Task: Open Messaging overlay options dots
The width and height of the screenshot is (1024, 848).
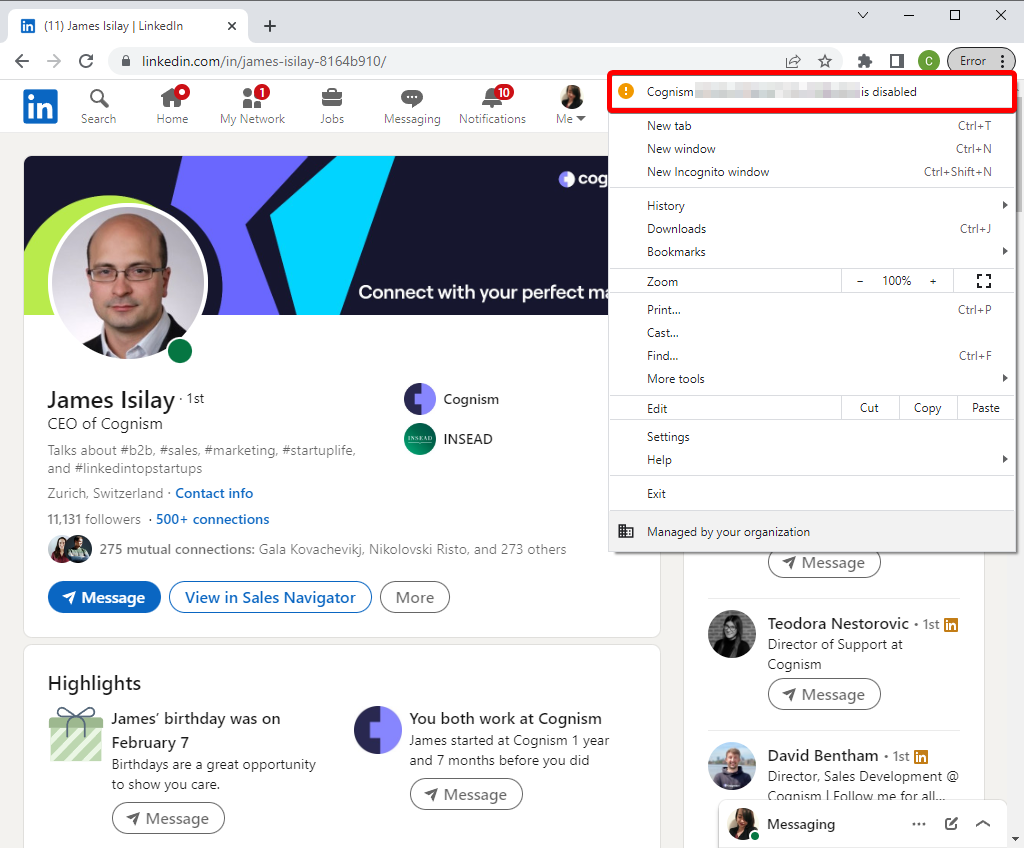Action: pyautogui.click(x=919, y=824)
